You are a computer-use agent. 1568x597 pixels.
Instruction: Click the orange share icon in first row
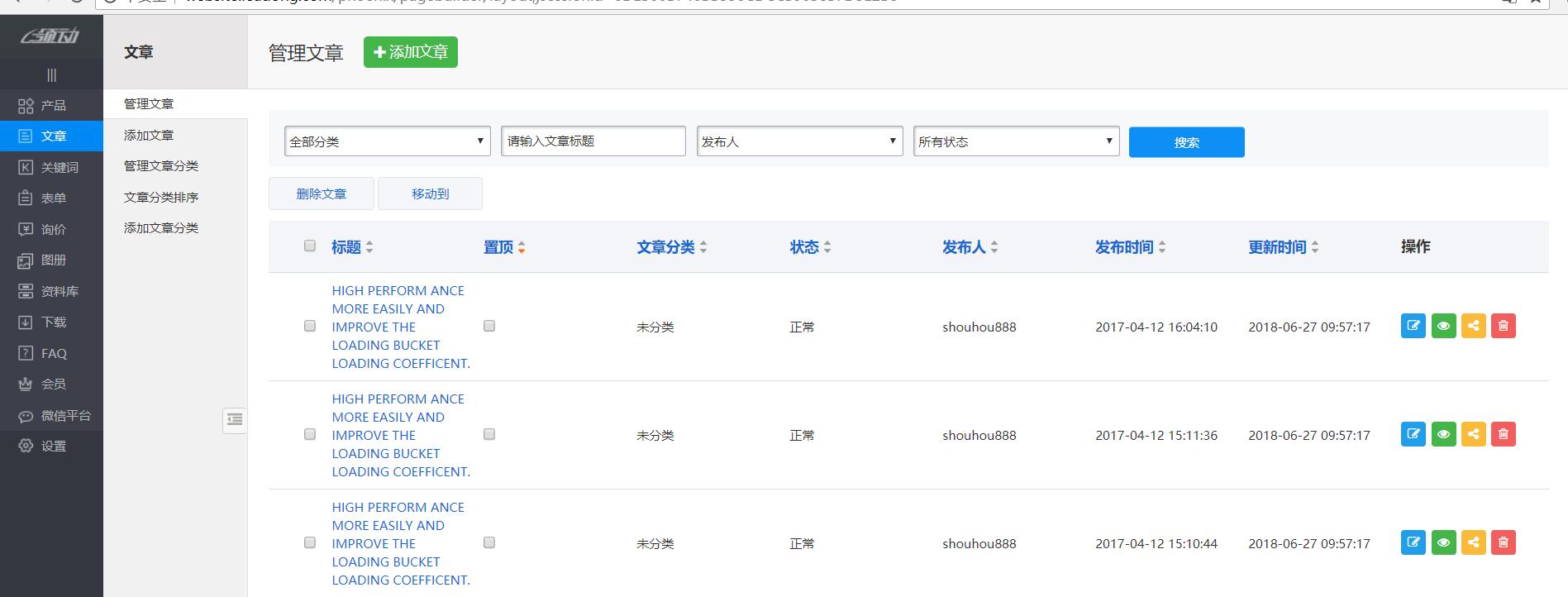click(1473, 326)
